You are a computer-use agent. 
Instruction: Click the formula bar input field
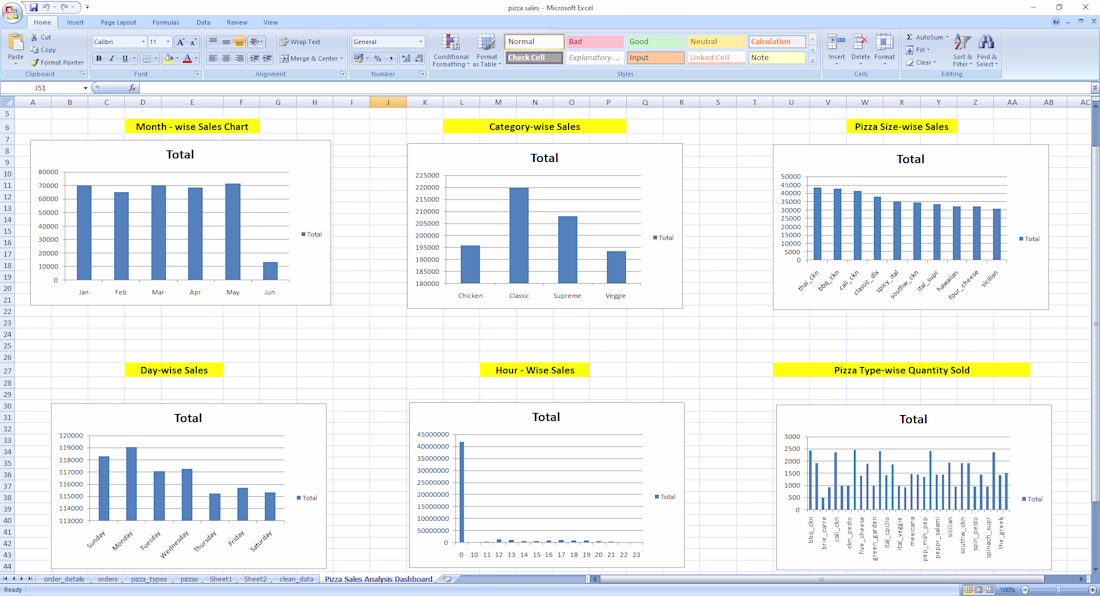pyautogui.click(x=615, y=88)
